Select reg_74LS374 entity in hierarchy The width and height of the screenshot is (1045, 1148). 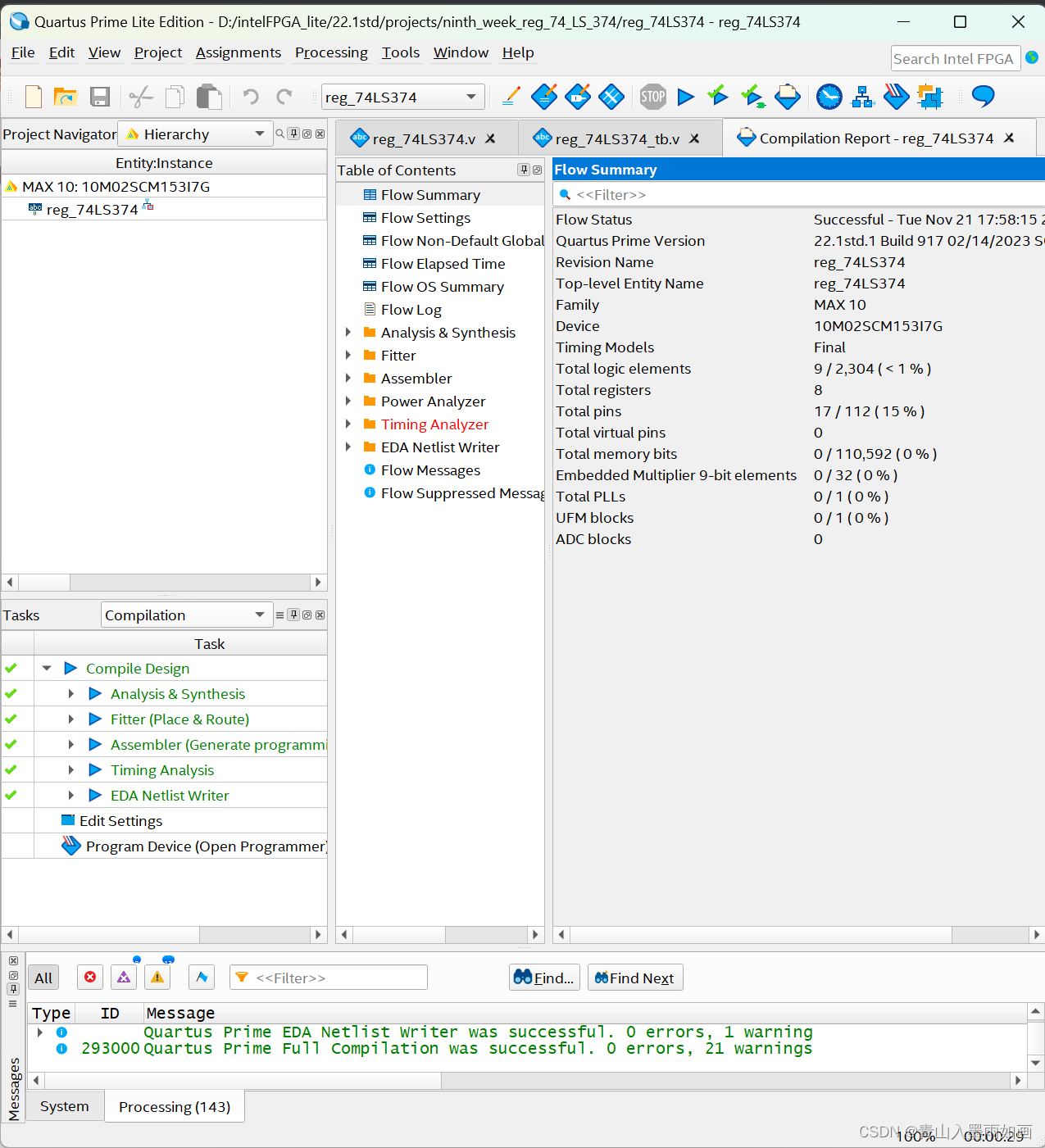coord(92,209)
